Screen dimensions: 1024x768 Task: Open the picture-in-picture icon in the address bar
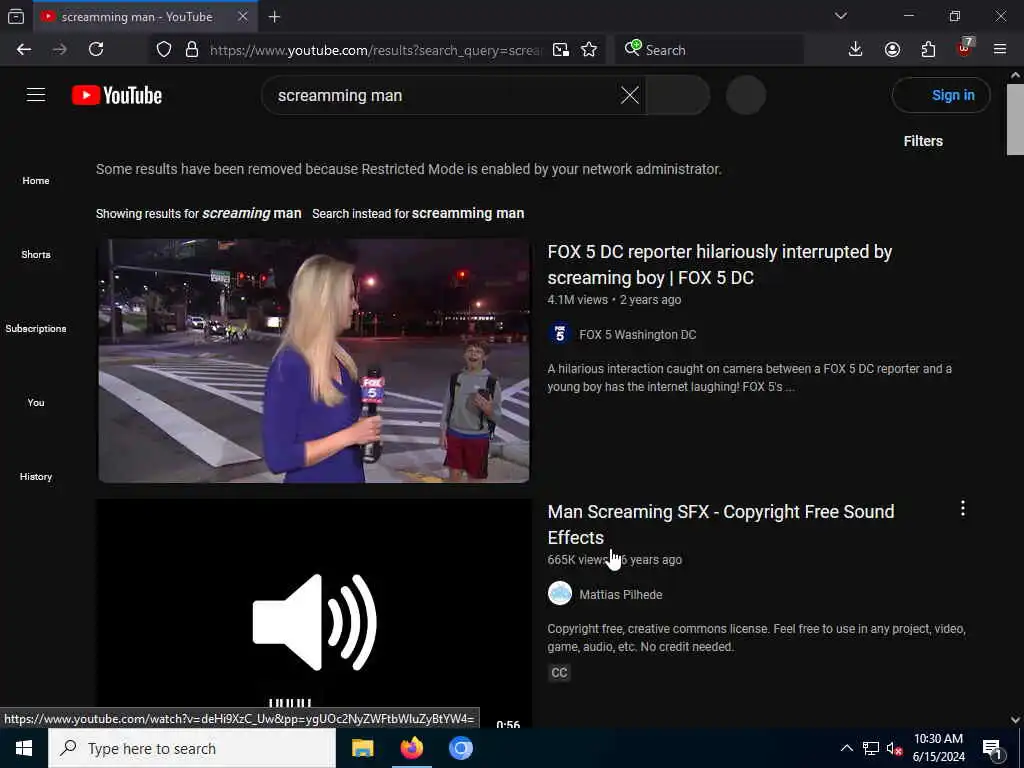[560, 50]
